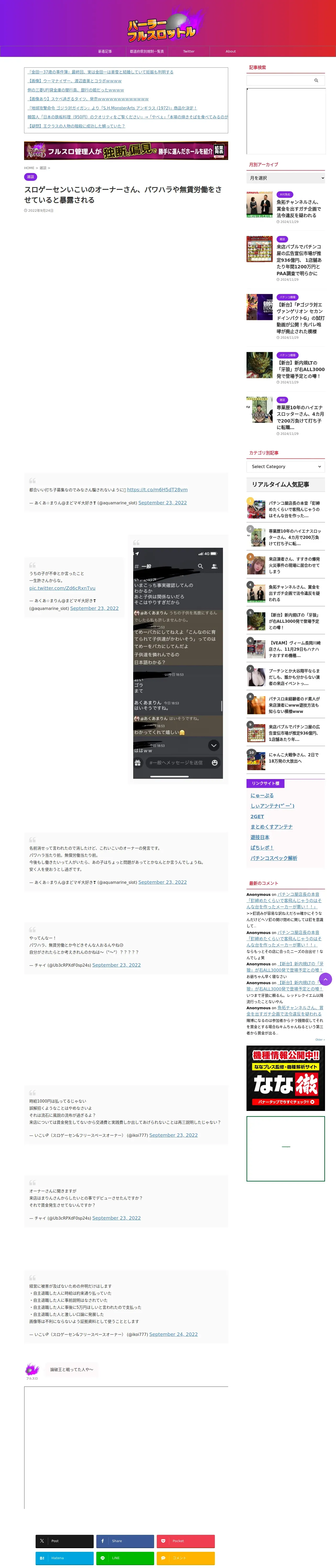This screenshot has height=1568, width=336.
Task: Open the t.co/m6H5dT28vm tweet link
Action: point(157,489)
